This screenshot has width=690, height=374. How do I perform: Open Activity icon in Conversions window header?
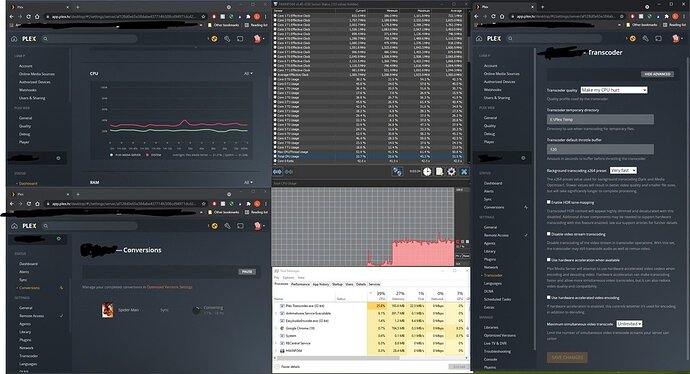[214, 226]
